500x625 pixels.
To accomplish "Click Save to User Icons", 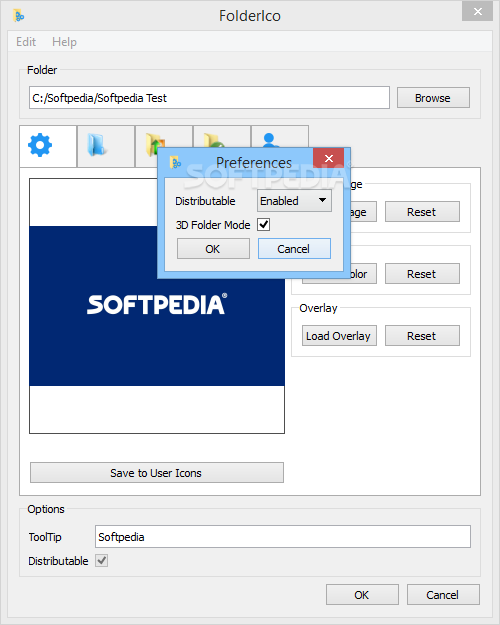I will (157, 473).
